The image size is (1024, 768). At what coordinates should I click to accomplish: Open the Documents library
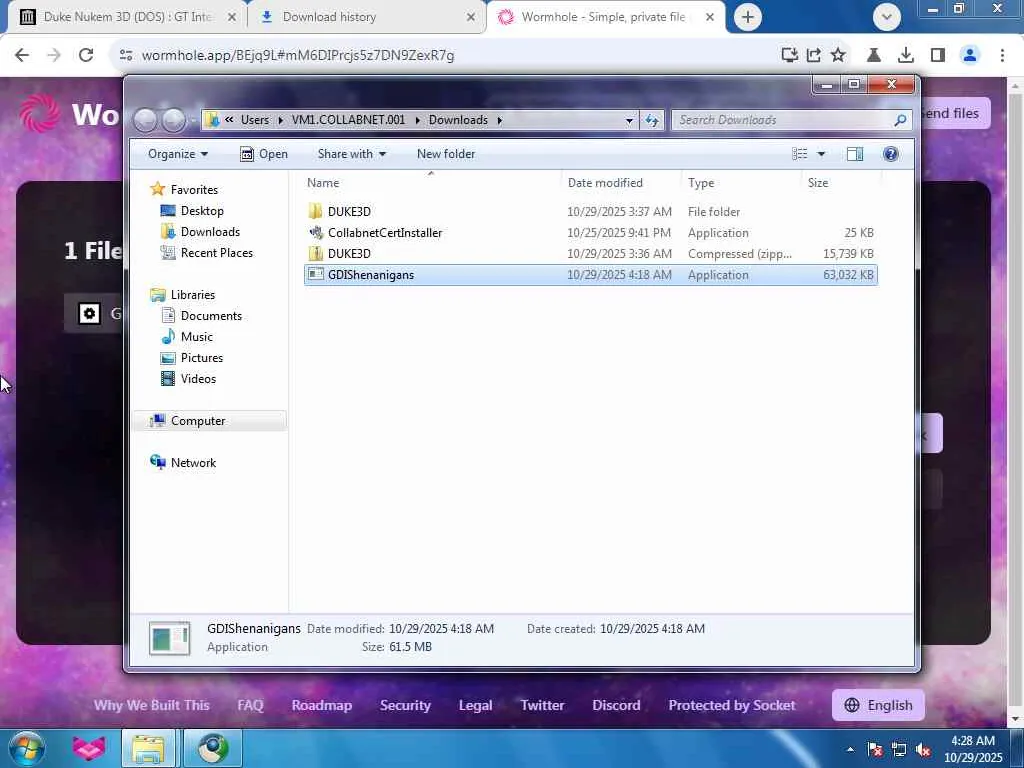[x=211, y=315]
